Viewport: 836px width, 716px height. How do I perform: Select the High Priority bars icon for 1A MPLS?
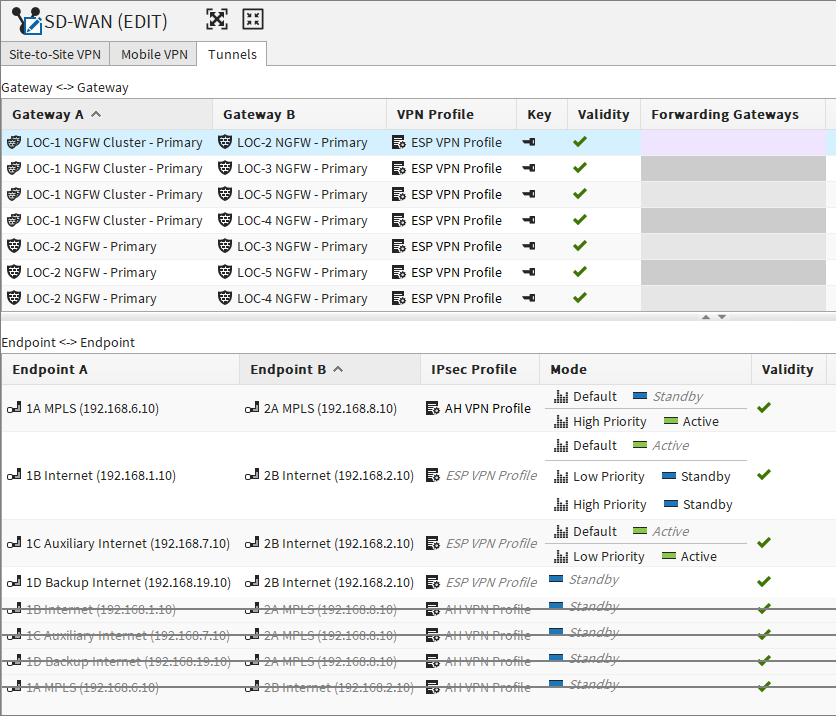pyautogui.click(x=559, y=421)
